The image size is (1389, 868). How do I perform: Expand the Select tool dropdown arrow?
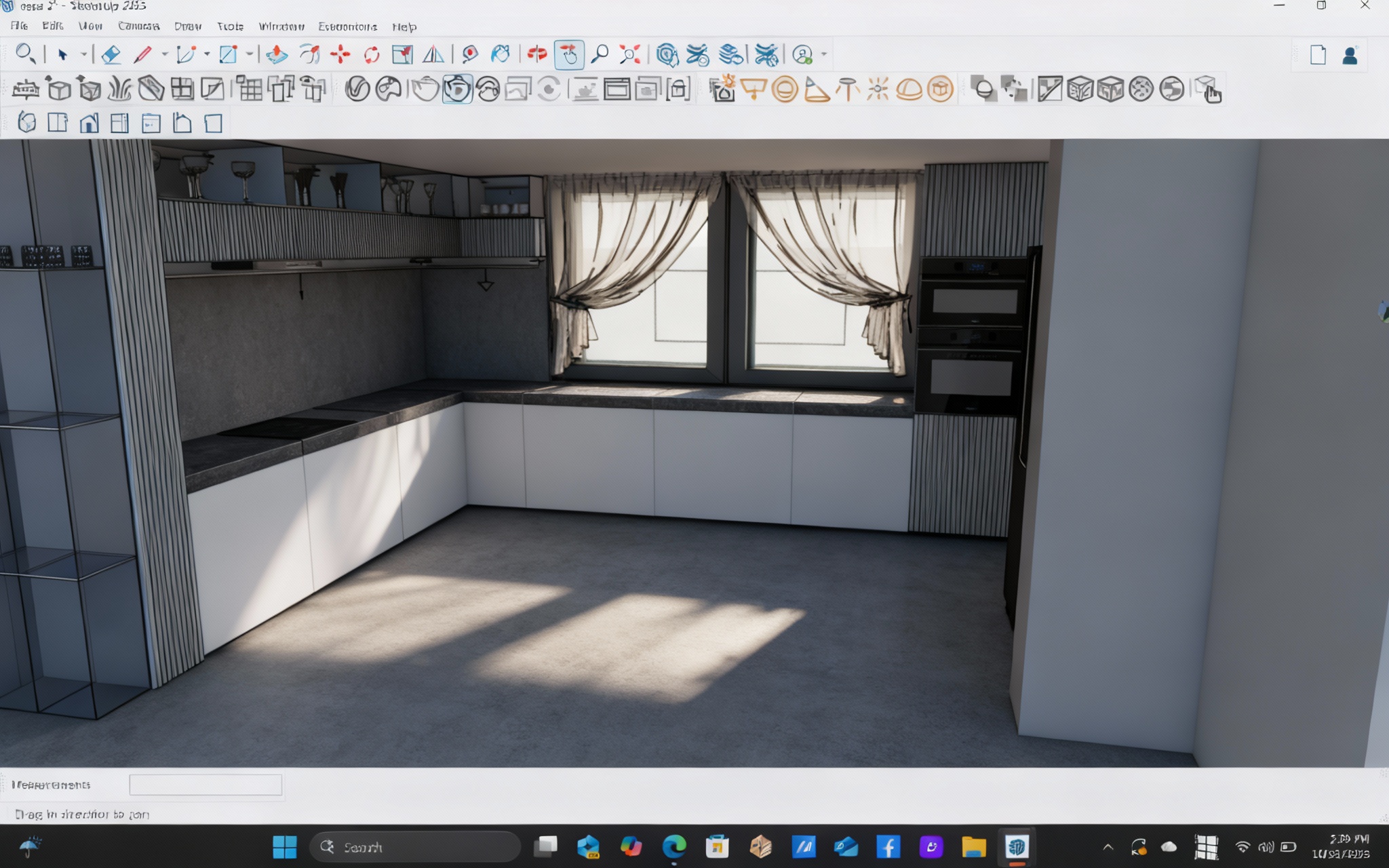point(83,54)
